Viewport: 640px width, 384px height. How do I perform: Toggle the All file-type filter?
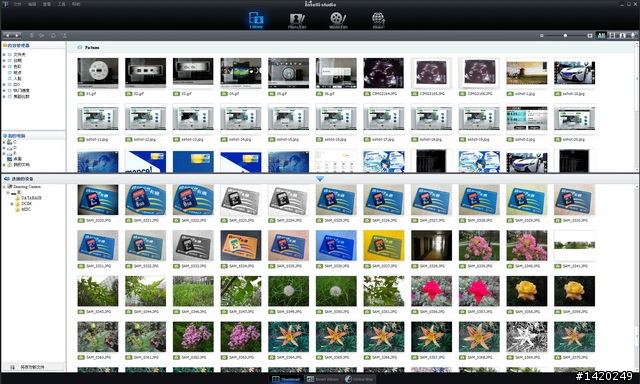[x=601, y=36]
